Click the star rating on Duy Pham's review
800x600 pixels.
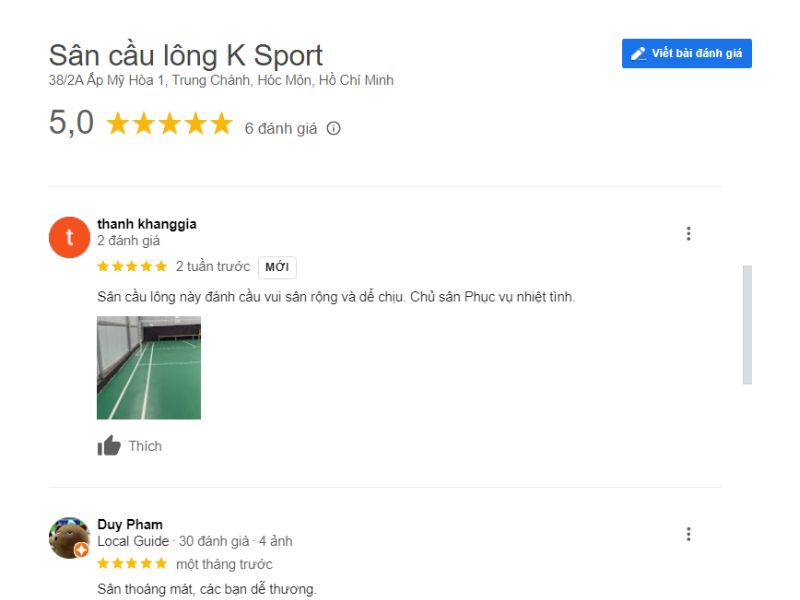pos(132,564)
